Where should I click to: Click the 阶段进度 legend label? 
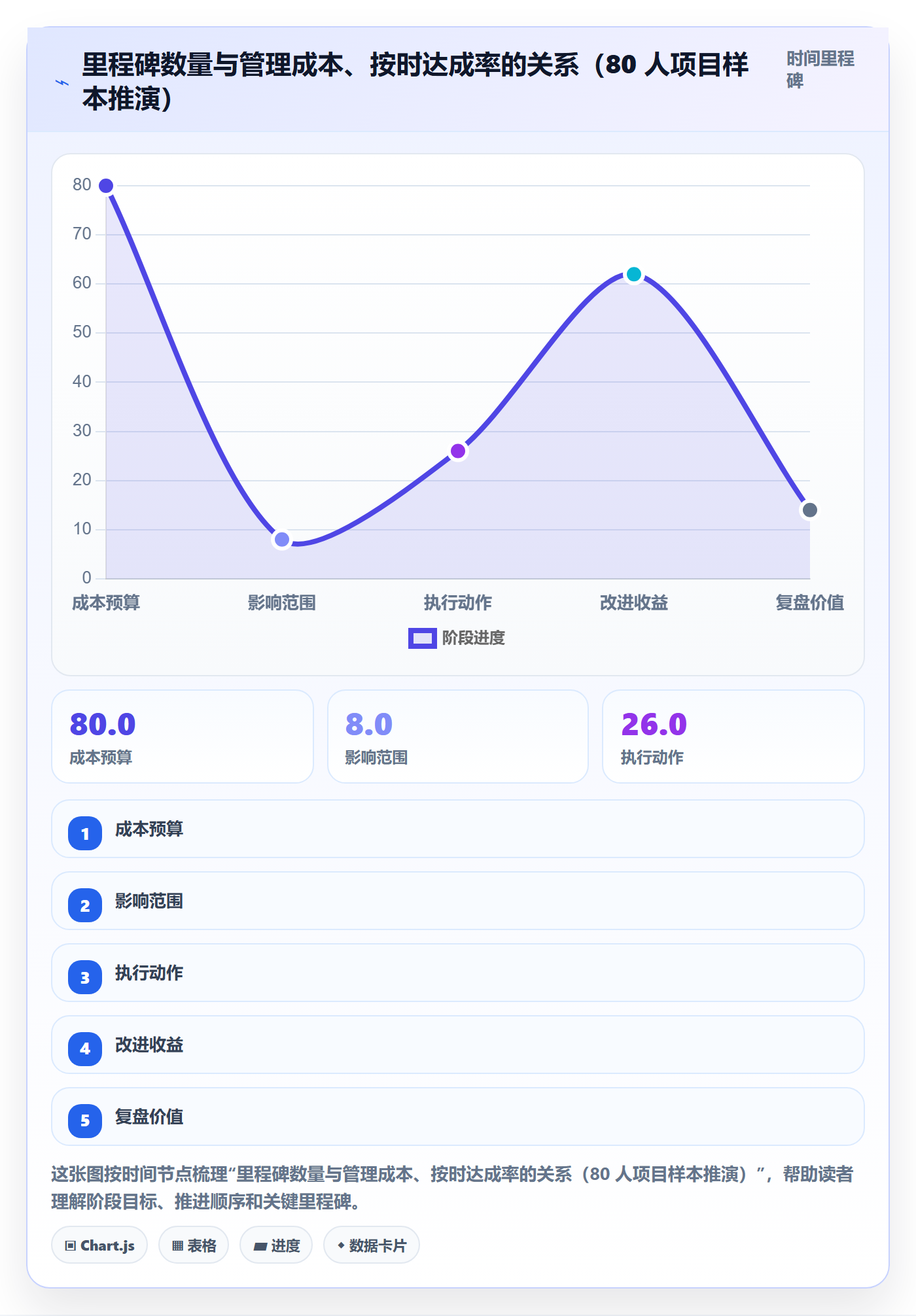[x=473, y=638]
